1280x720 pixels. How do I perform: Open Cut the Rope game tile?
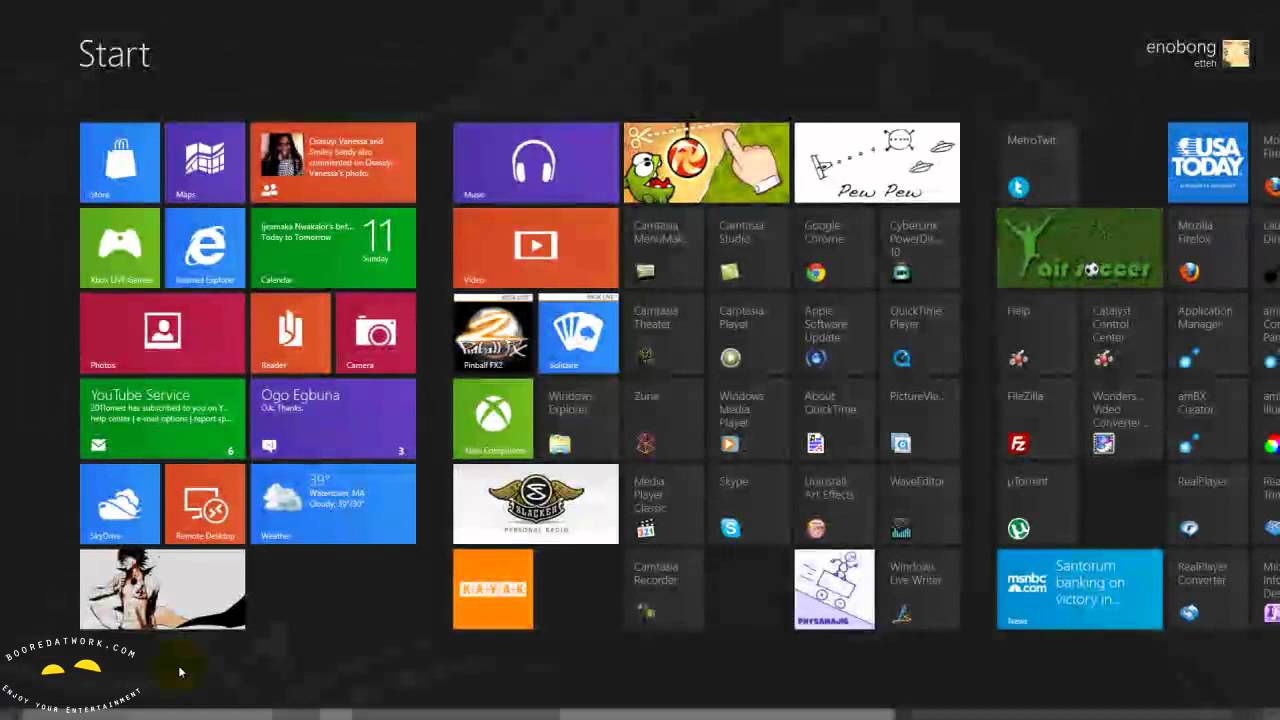point(707,163)
